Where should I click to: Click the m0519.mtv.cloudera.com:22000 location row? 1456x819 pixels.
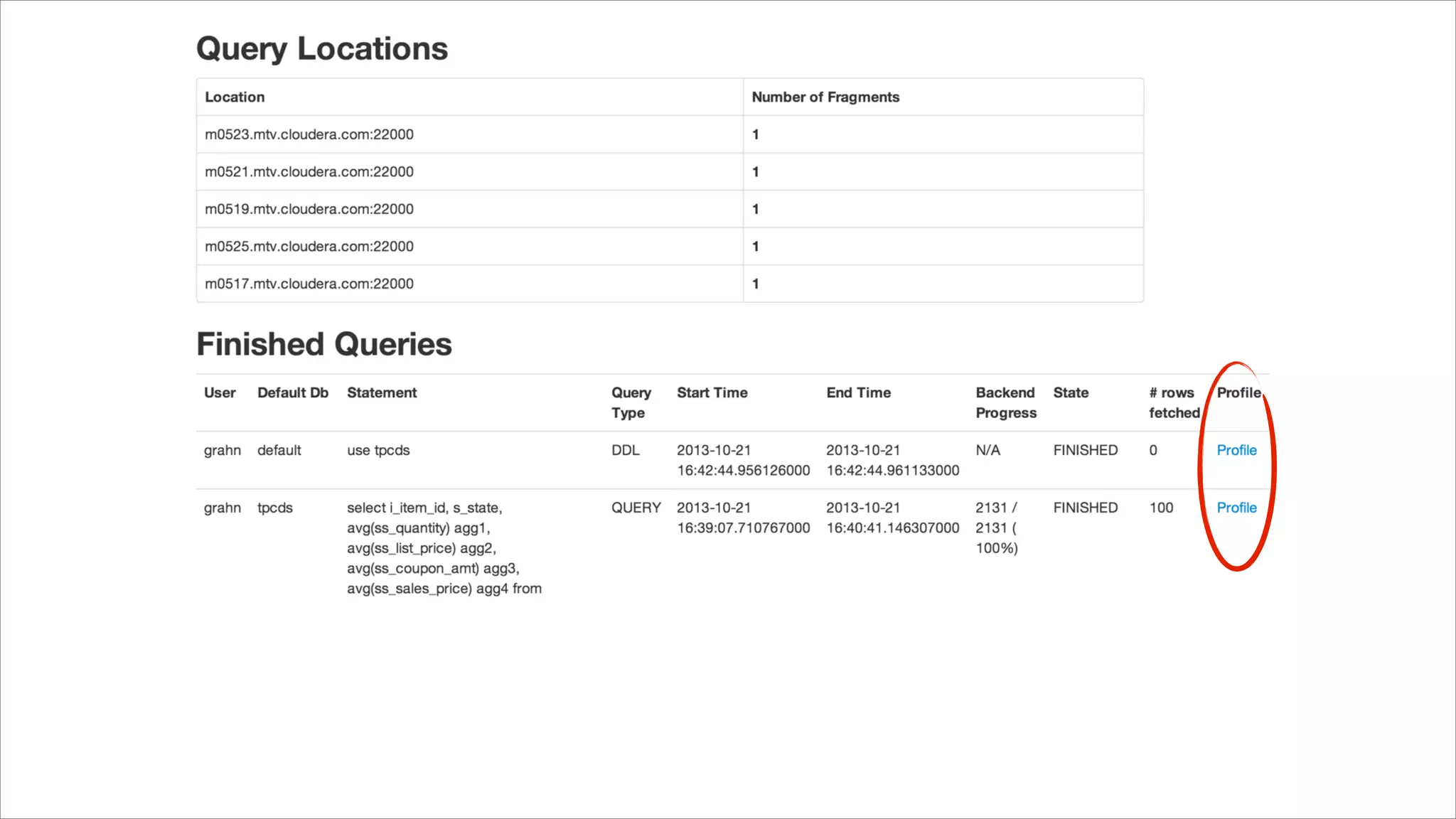tap(309, 209)
